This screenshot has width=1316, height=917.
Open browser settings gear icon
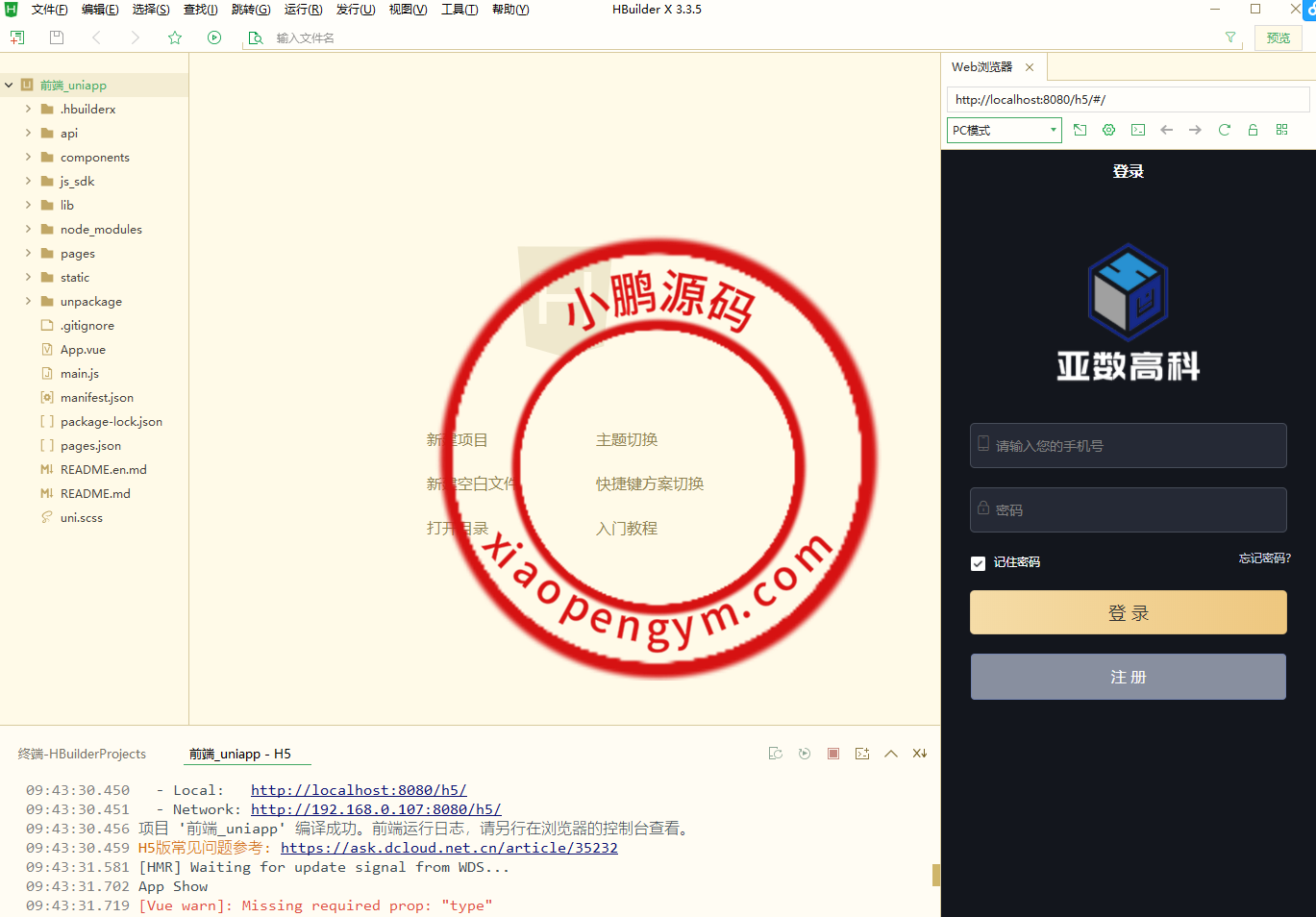click(1108, 130)
